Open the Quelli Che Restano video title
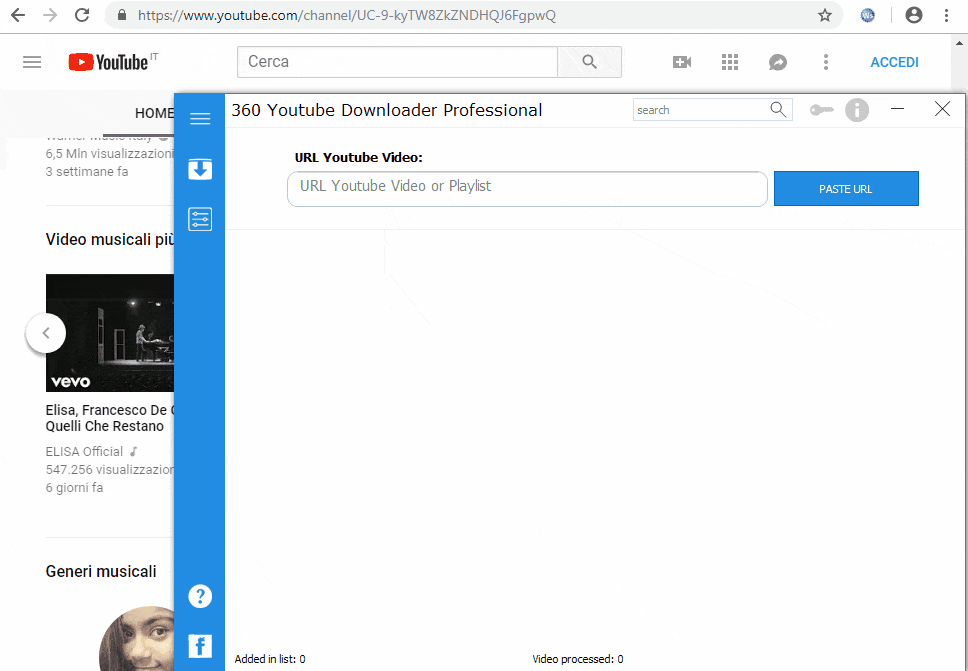Screen dimensions: 968x671 (110, 418)
